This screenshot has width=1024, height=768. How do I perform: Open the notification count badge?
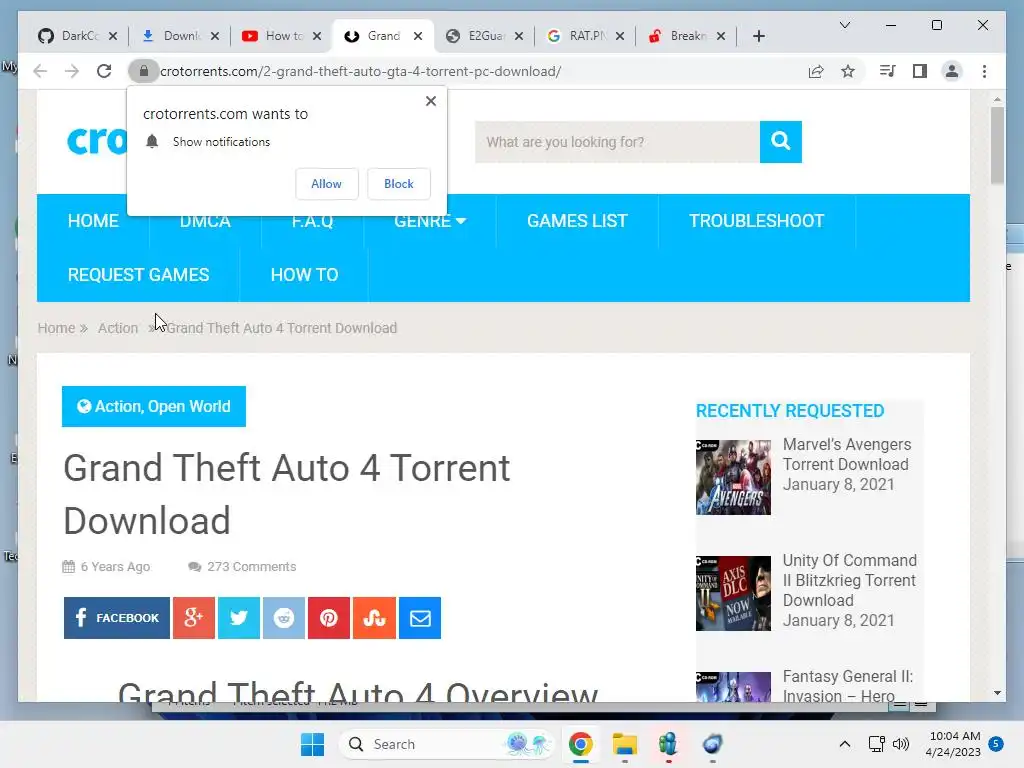coord(996,743)
